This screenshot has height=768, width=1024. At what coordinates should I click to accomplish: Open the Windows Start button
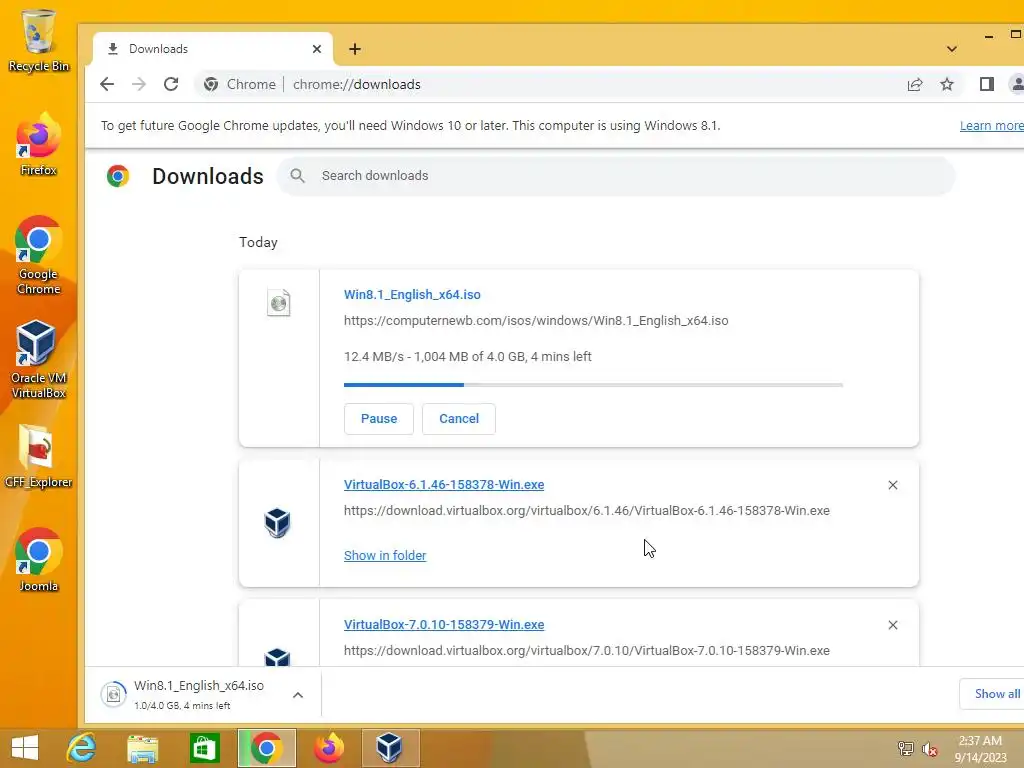click(25, 748)
